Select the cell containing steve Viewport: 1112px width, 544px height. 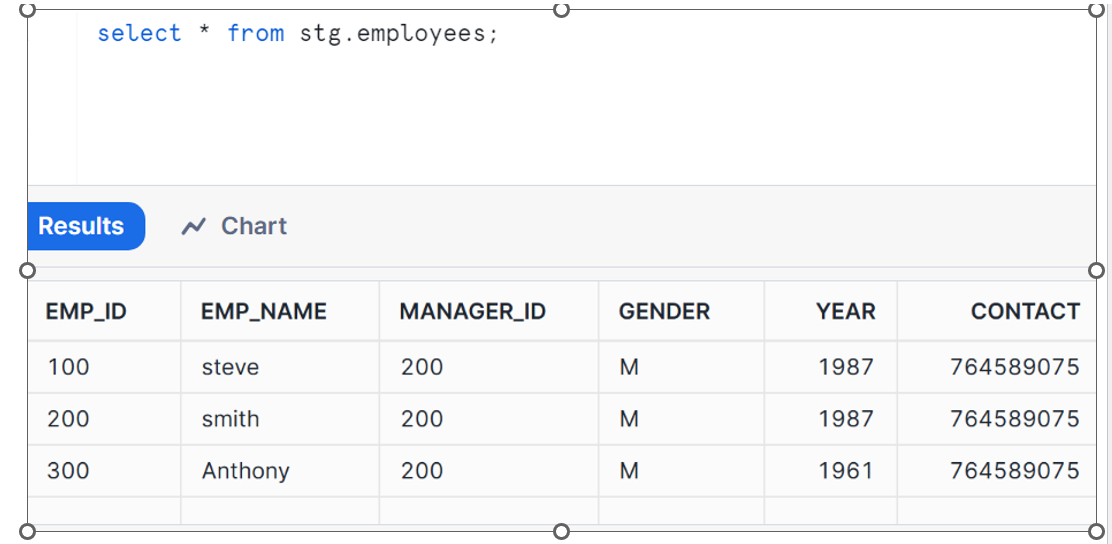click(230, 367)
